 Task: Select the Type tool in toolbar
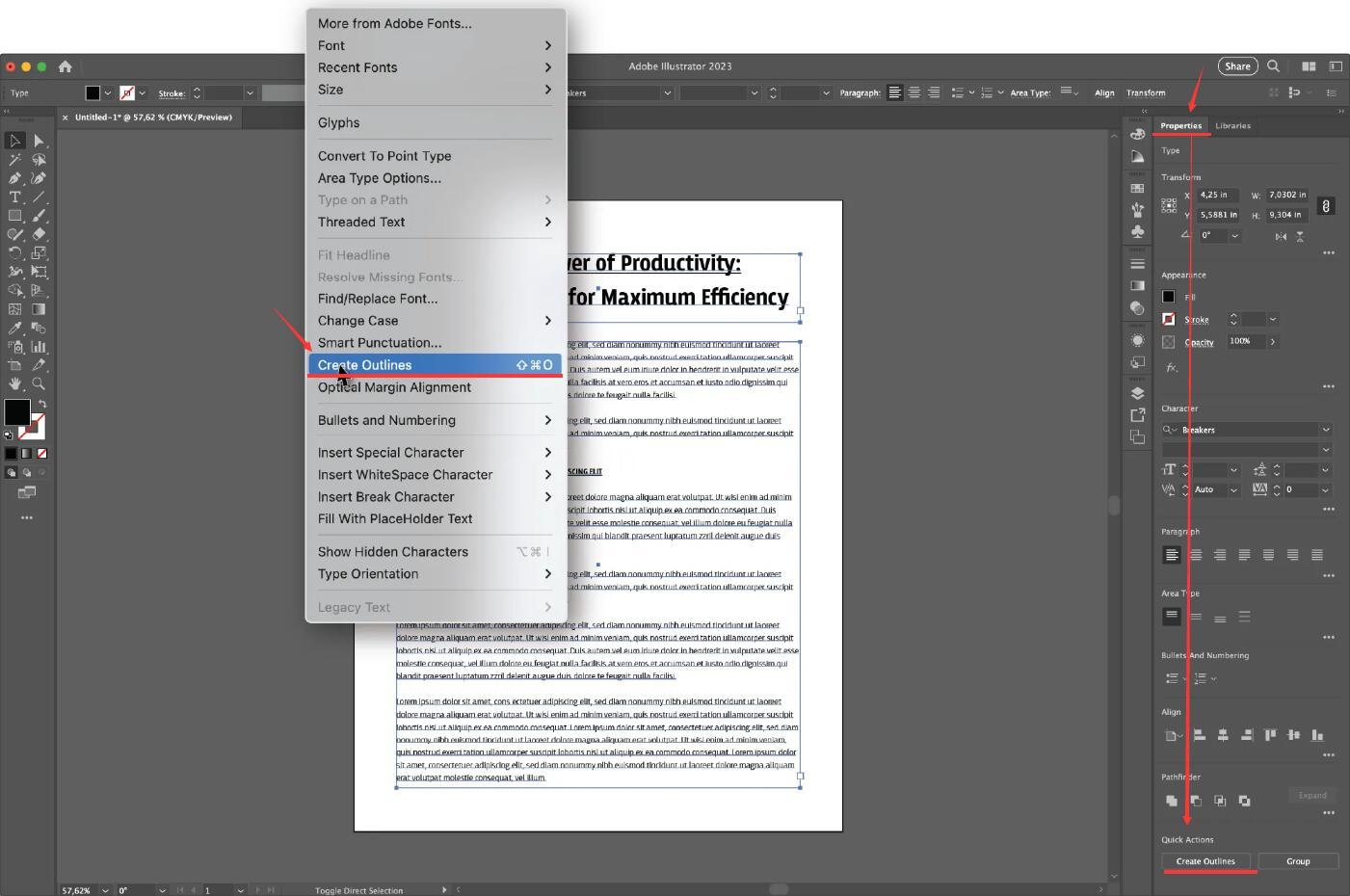click(14, 197)
